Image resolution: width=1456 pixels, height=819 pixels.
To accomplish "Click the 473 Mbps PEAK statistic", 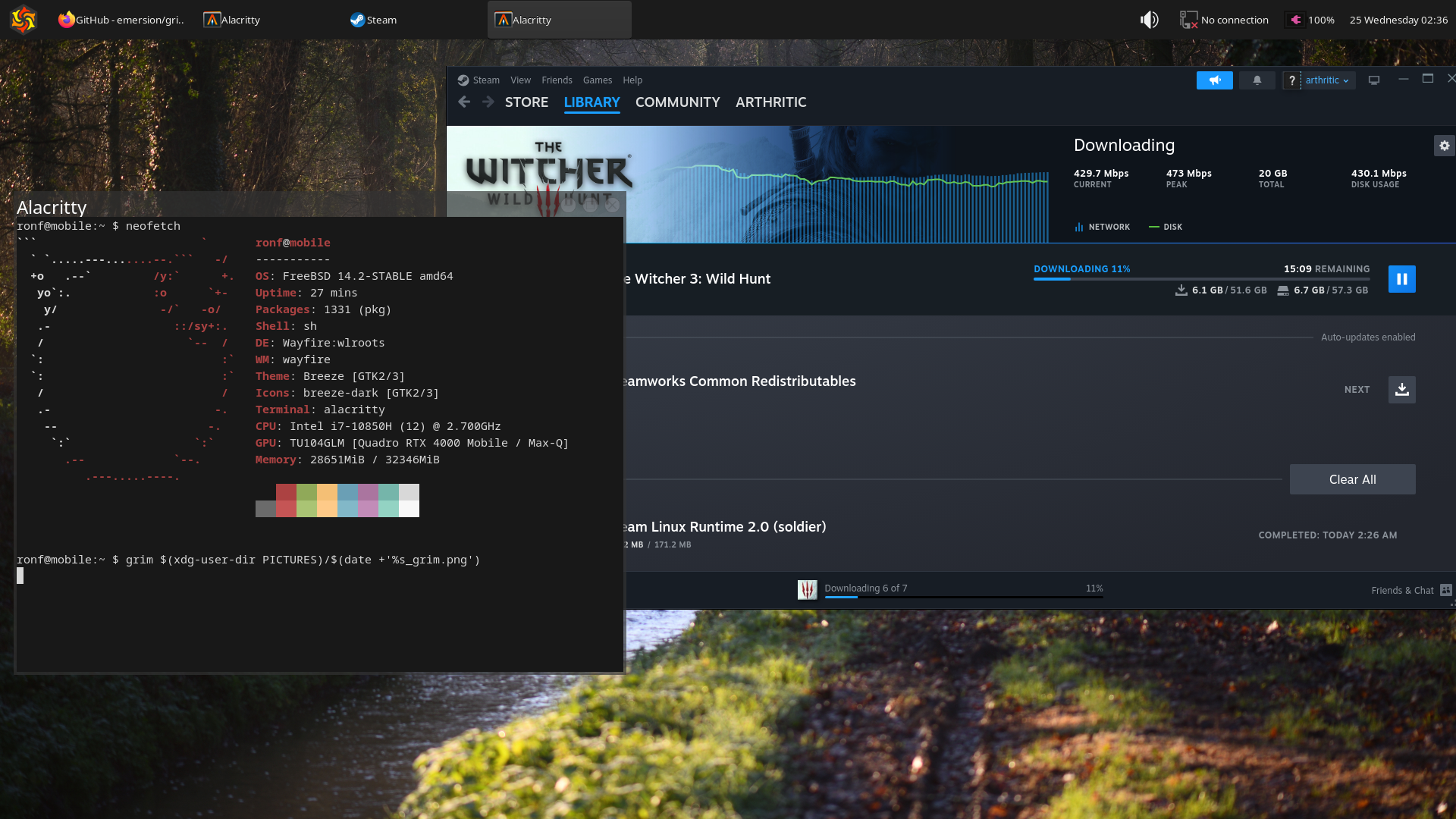I will pos(1188,178).
